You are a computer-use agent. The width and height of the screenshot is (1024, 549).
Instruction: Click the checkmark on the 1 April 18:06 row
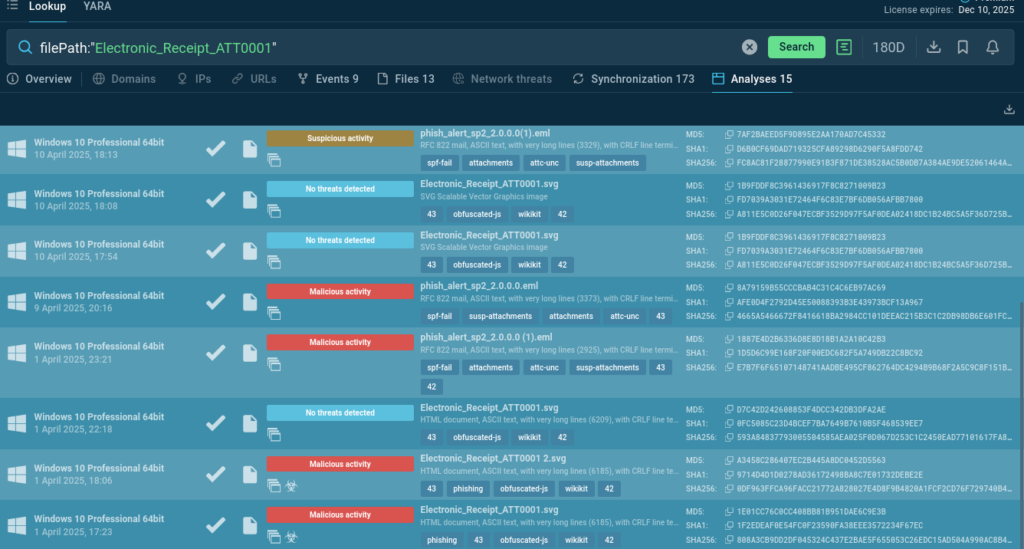pyautogui.click(x=215, y=472)
